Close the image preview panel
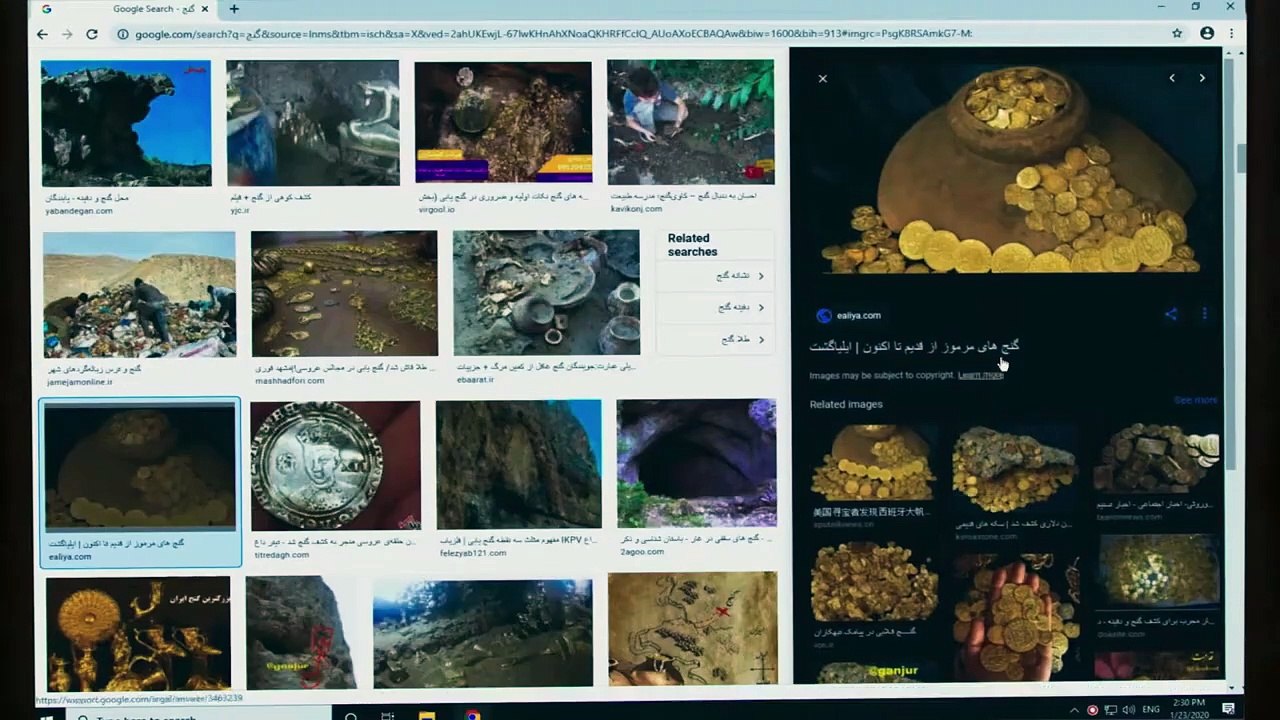The width and height of the screenshot is (1280, 720). [x=823, y=78]
